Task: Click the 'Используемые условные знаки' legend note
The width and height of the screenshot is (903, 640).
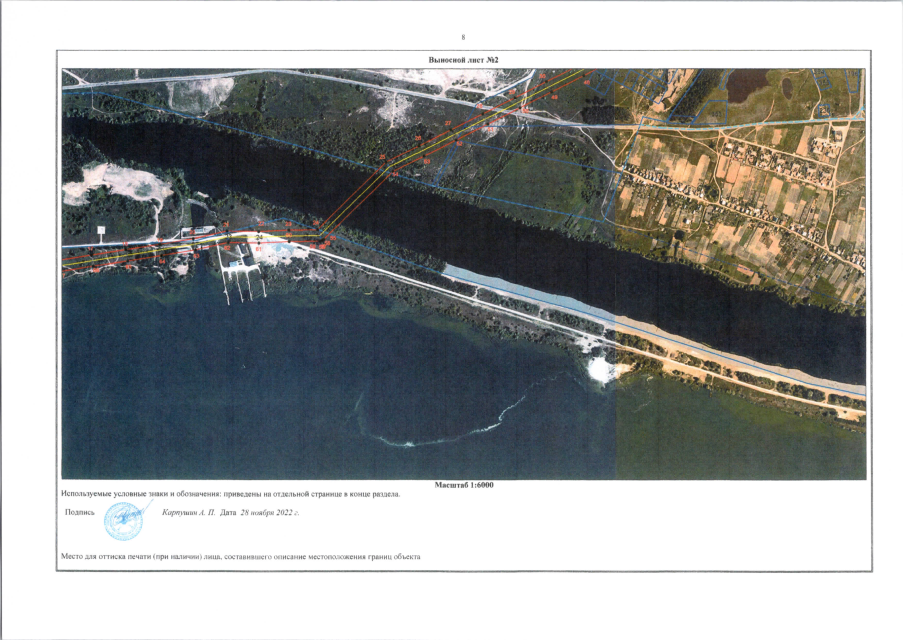Action: click(x=231, y=494)
